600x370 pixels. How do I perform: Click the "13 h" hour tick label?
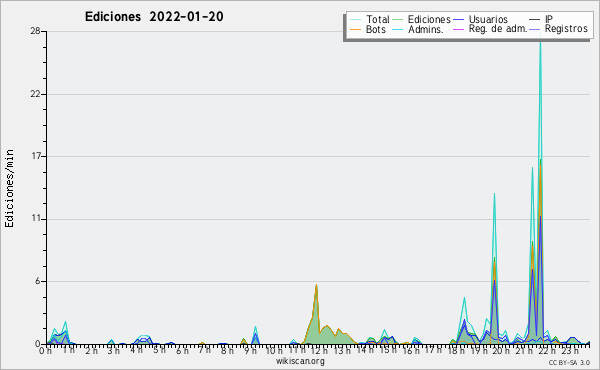(x=342, y=350)
